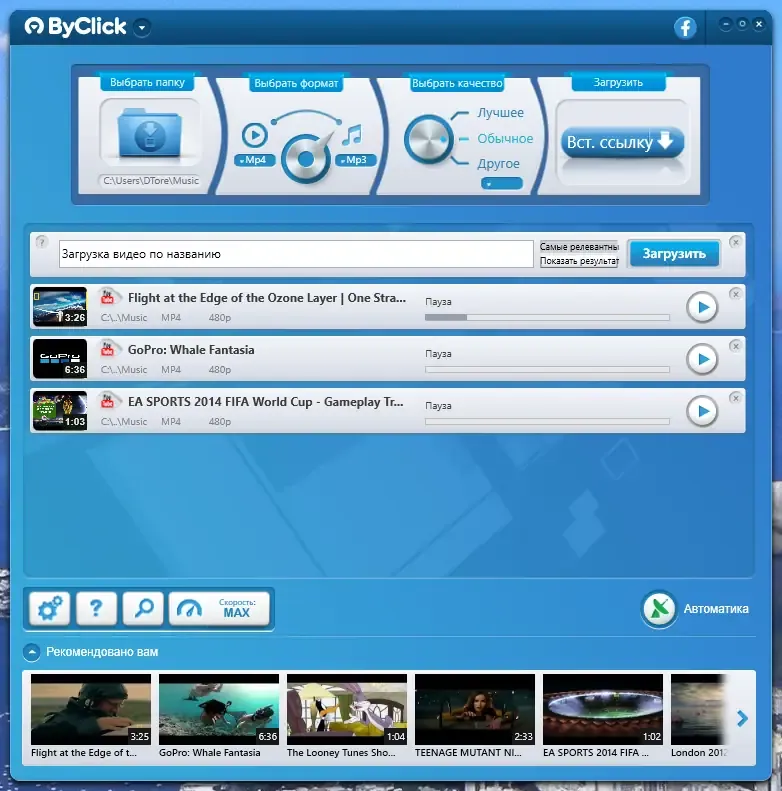Click the Вст. ссылку paste link button

click(x=622, y=142)
